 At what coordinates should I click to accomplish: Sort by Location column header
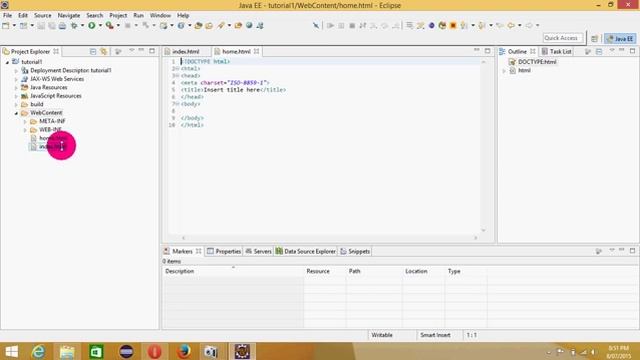coord(423,271)
